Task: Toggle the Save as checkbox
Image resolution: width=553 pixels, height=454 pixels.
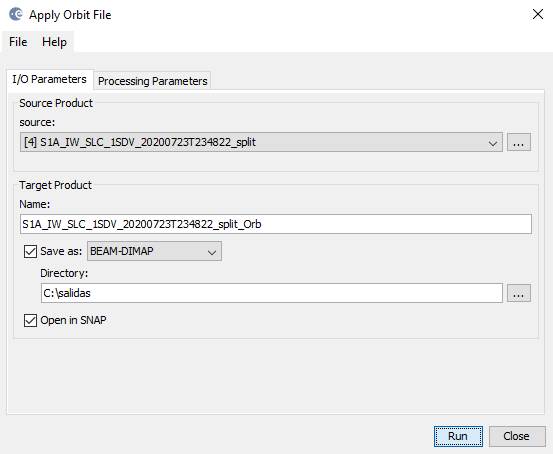Action: click(x=30, y=252)
